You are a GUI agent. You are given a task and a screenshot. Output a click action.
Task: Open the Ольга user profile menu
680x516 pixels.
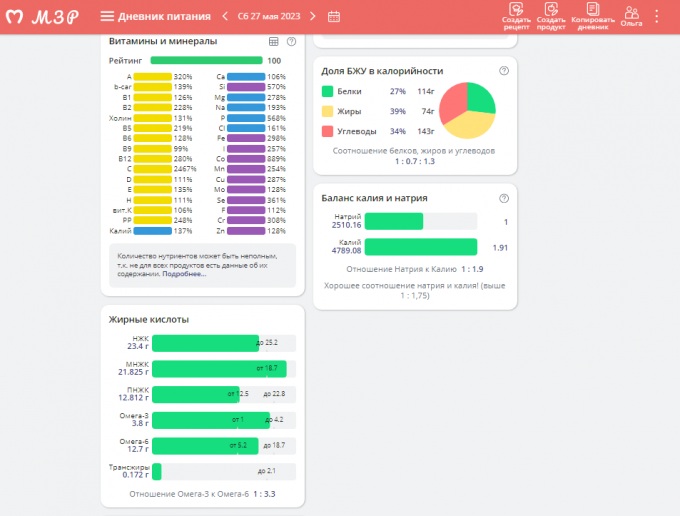click(631, 16)
